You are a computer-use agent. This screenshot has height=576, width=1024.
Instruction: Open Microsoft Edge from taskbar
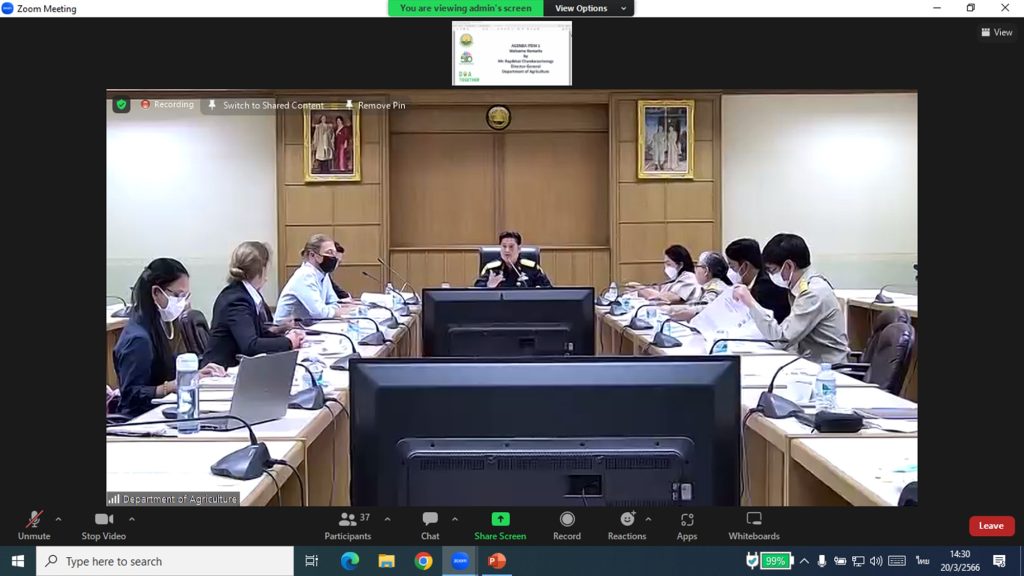(x=349, y=561)
